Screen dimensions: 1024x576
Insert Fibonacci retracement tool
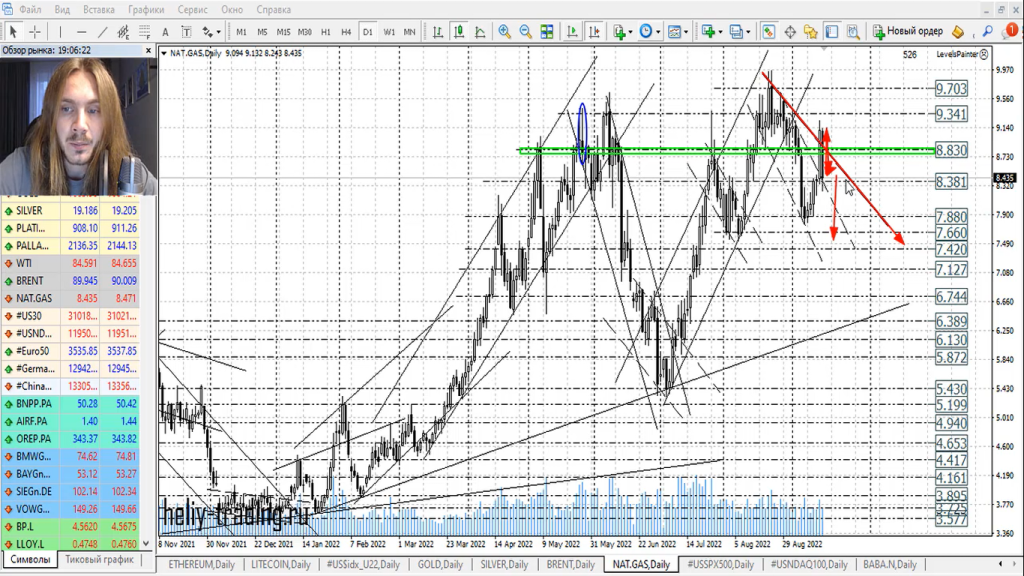[x=145, y=32]
